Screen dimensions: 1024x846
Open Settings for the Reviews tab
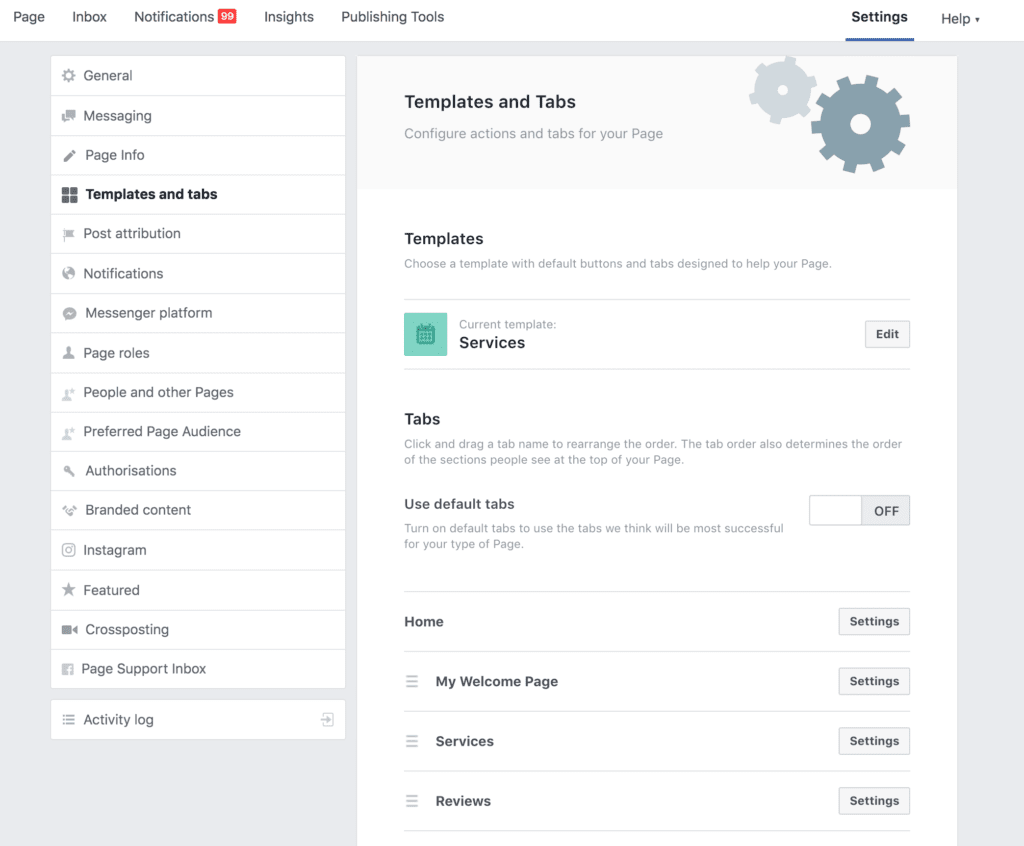pyautogui.click(x=873, y=800)
